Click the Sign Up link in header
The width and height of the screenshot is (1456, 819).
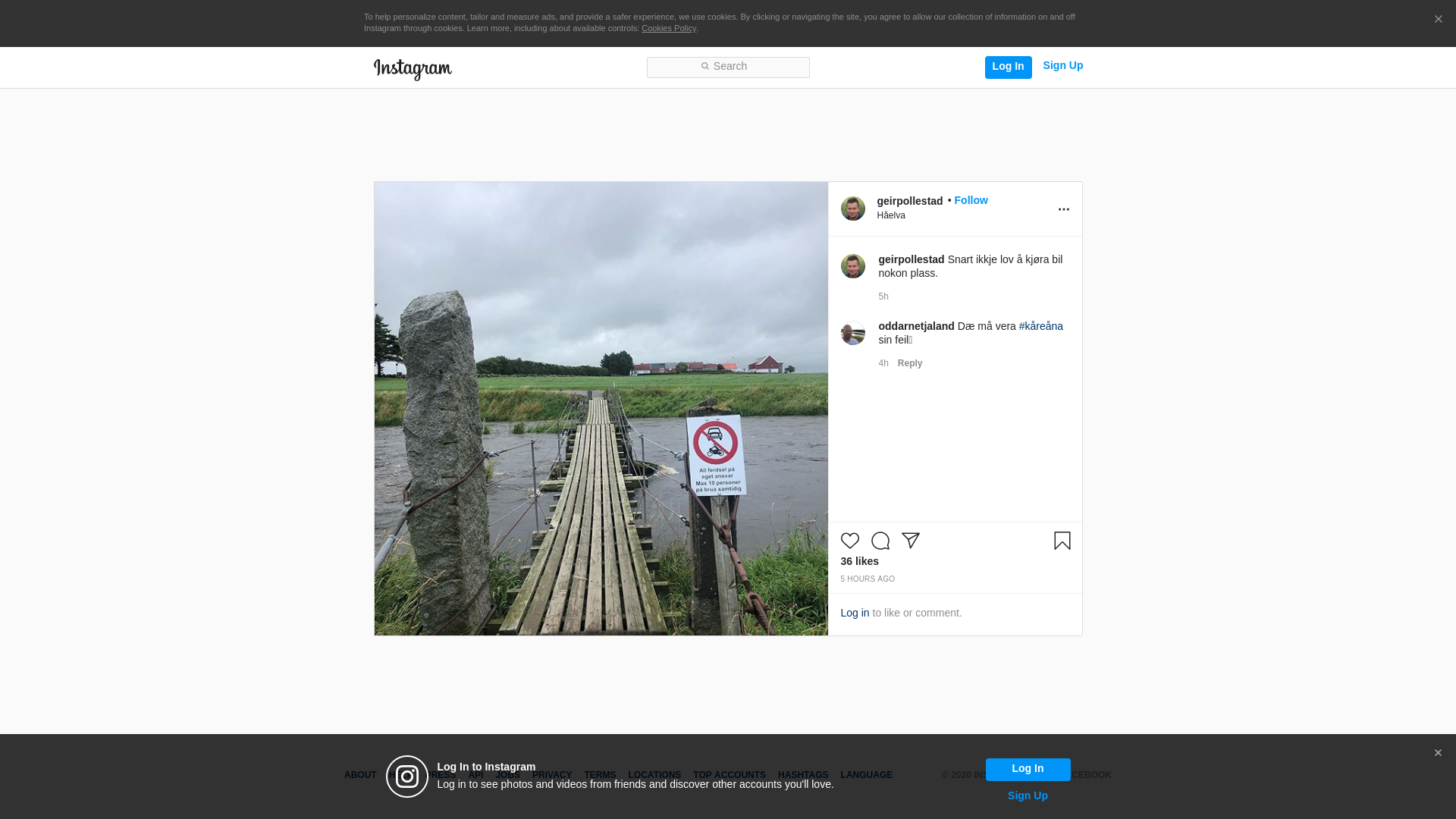(x=1062, y=66)
